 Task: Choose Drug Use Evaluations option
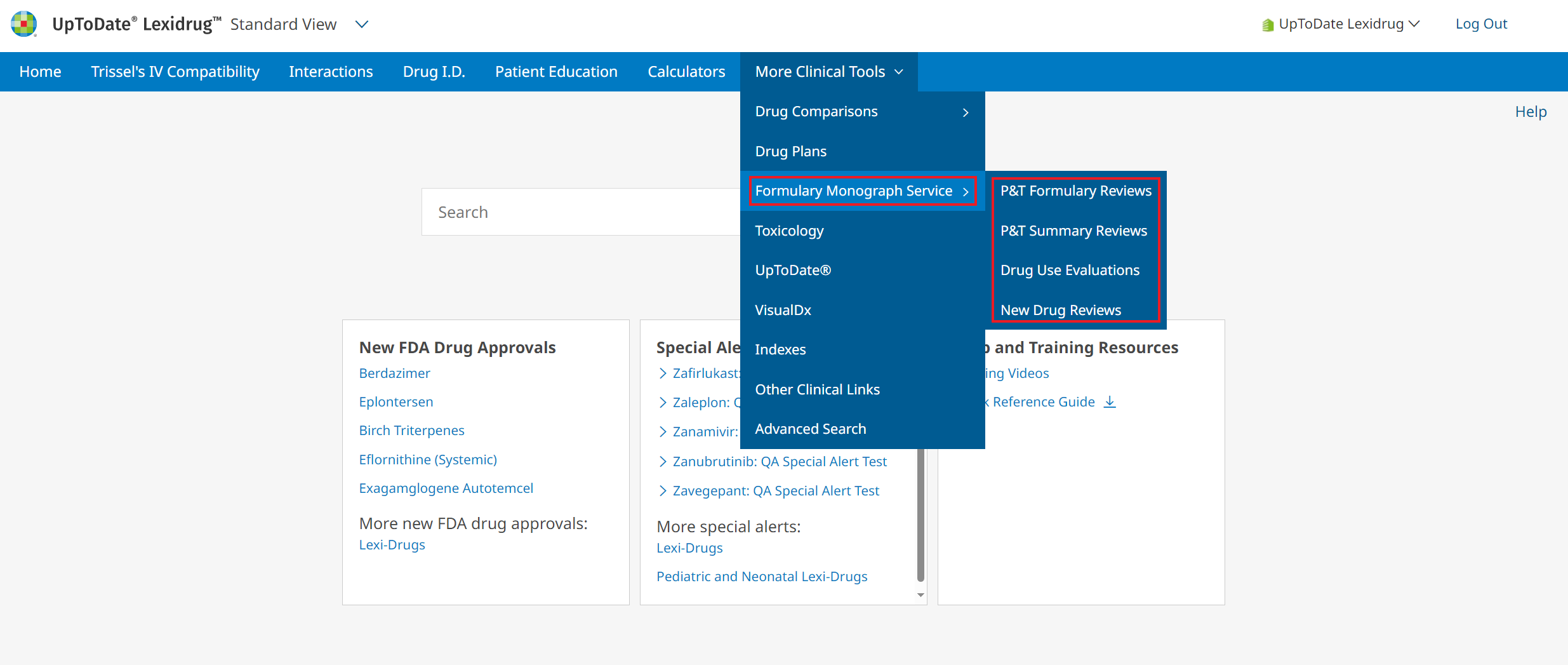point(1070,271)
